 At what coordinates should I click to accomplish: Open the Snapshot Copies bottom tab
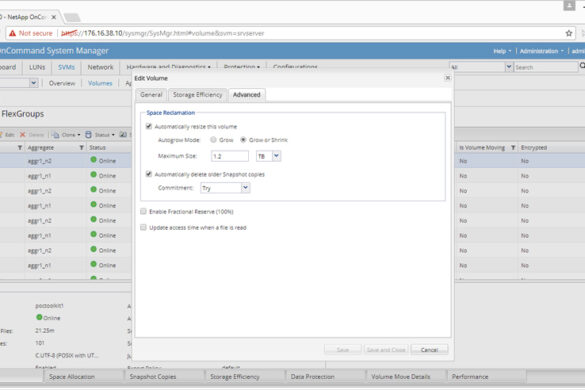click(164, 377)
